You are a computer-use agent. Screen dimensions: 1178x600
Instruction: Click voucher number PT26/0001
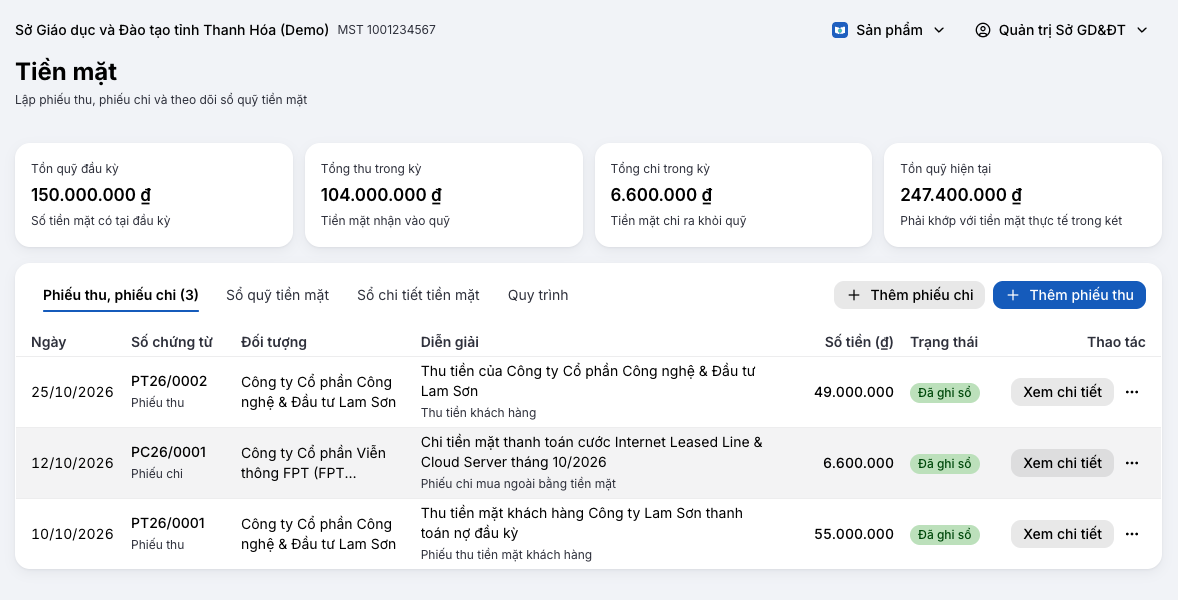169,523
